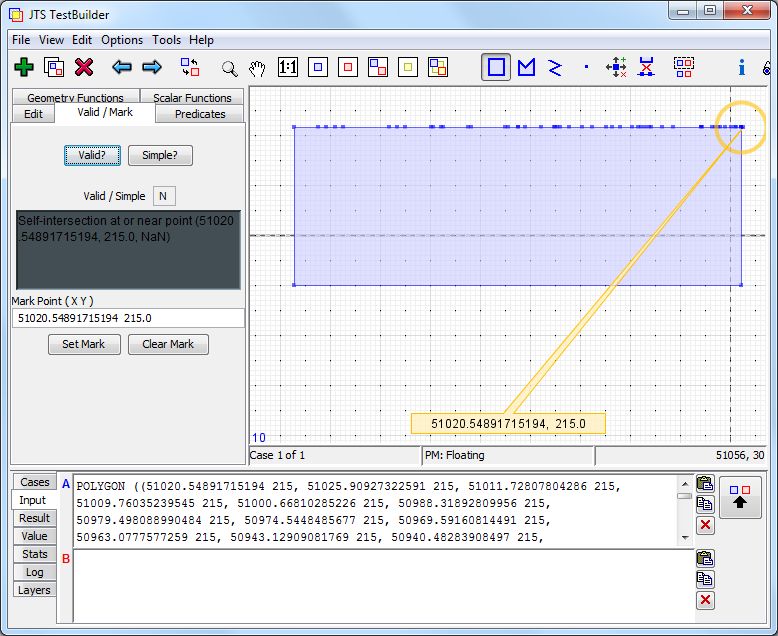Click the Valid / Simple result field
The width and height of the screenshot is (778, 636).
(x=164, y=196)
